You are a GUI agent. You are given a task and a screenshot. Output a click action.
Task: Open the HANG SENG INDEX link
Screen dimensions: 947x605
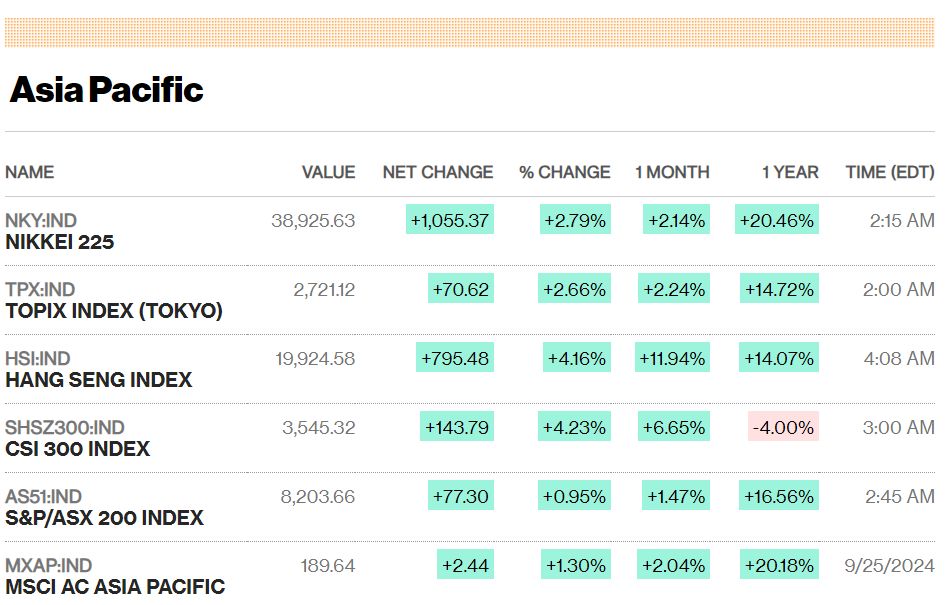[x=98, y=380]
